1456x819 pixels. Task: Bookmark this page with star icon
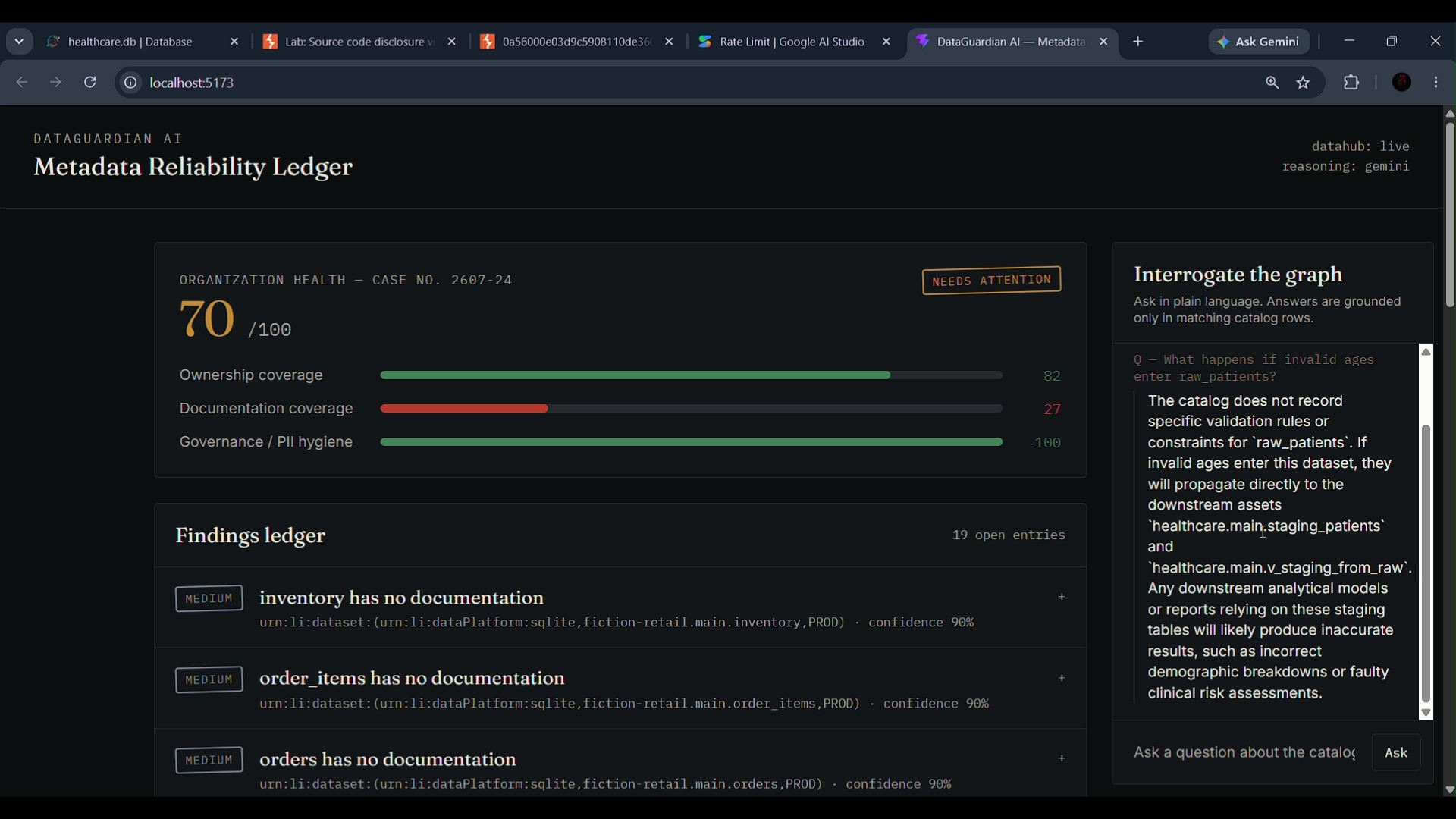pyautogui.click(x=1304, y=83)
